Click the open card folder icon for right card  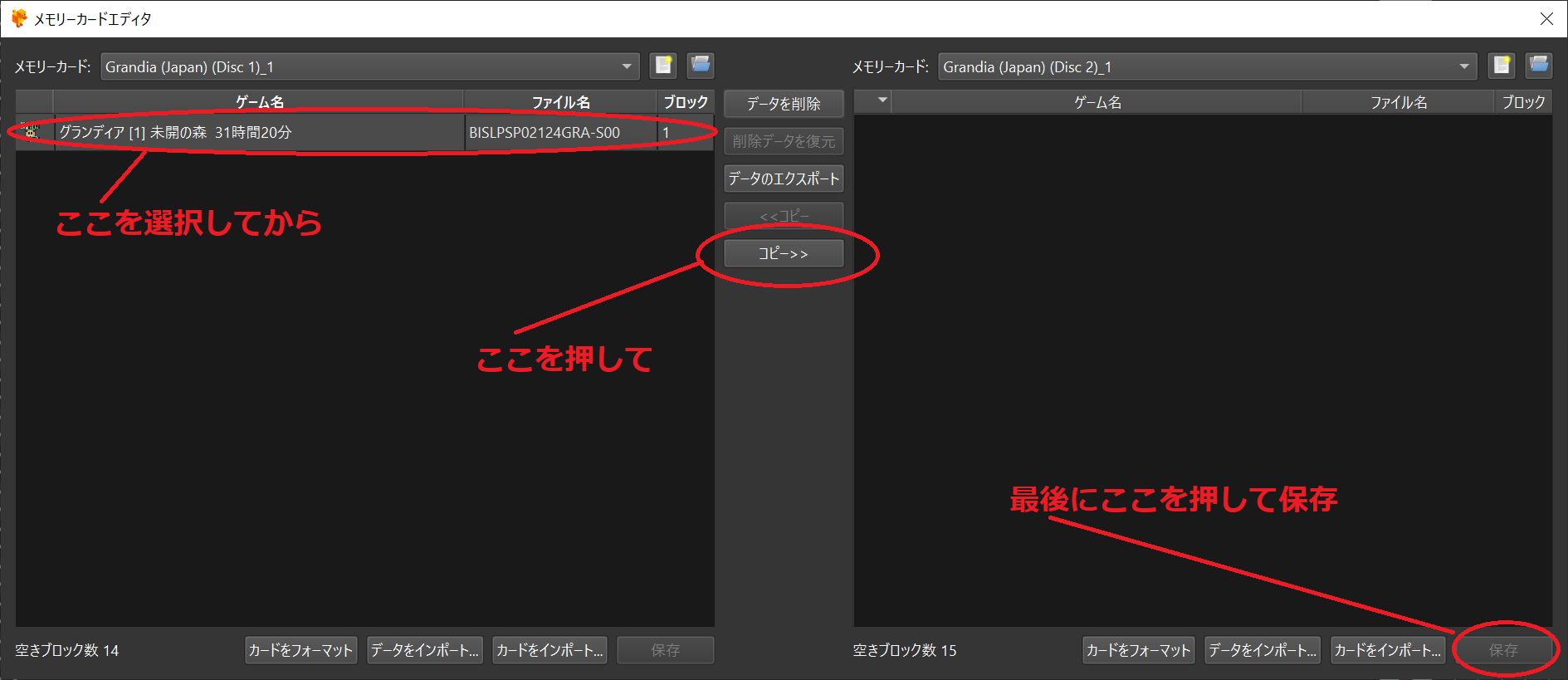(1538, 66)
